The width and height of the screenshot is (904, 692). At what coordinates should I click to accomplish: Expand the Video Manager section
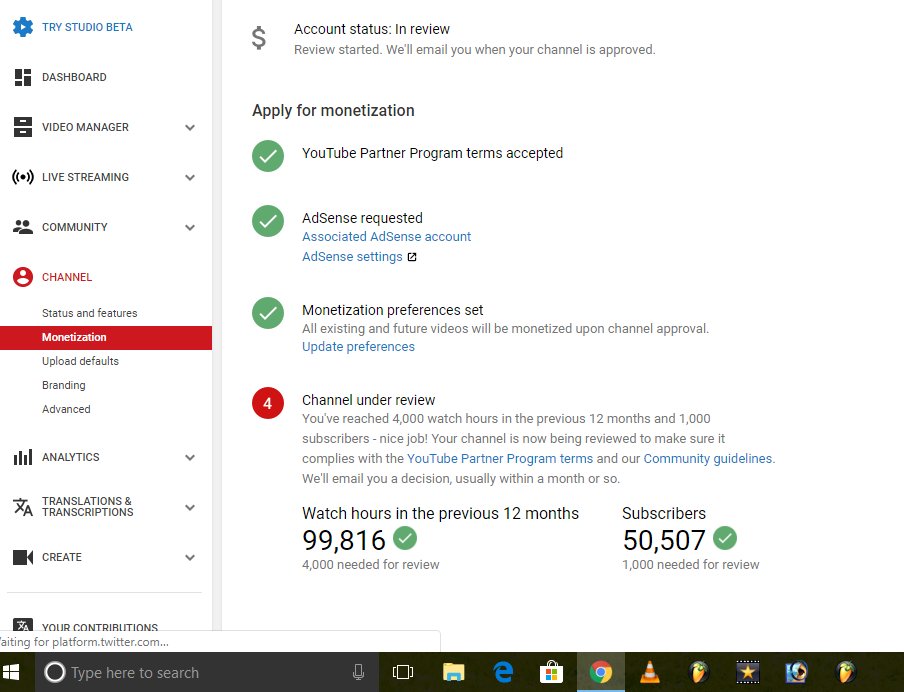coord(190,127)
